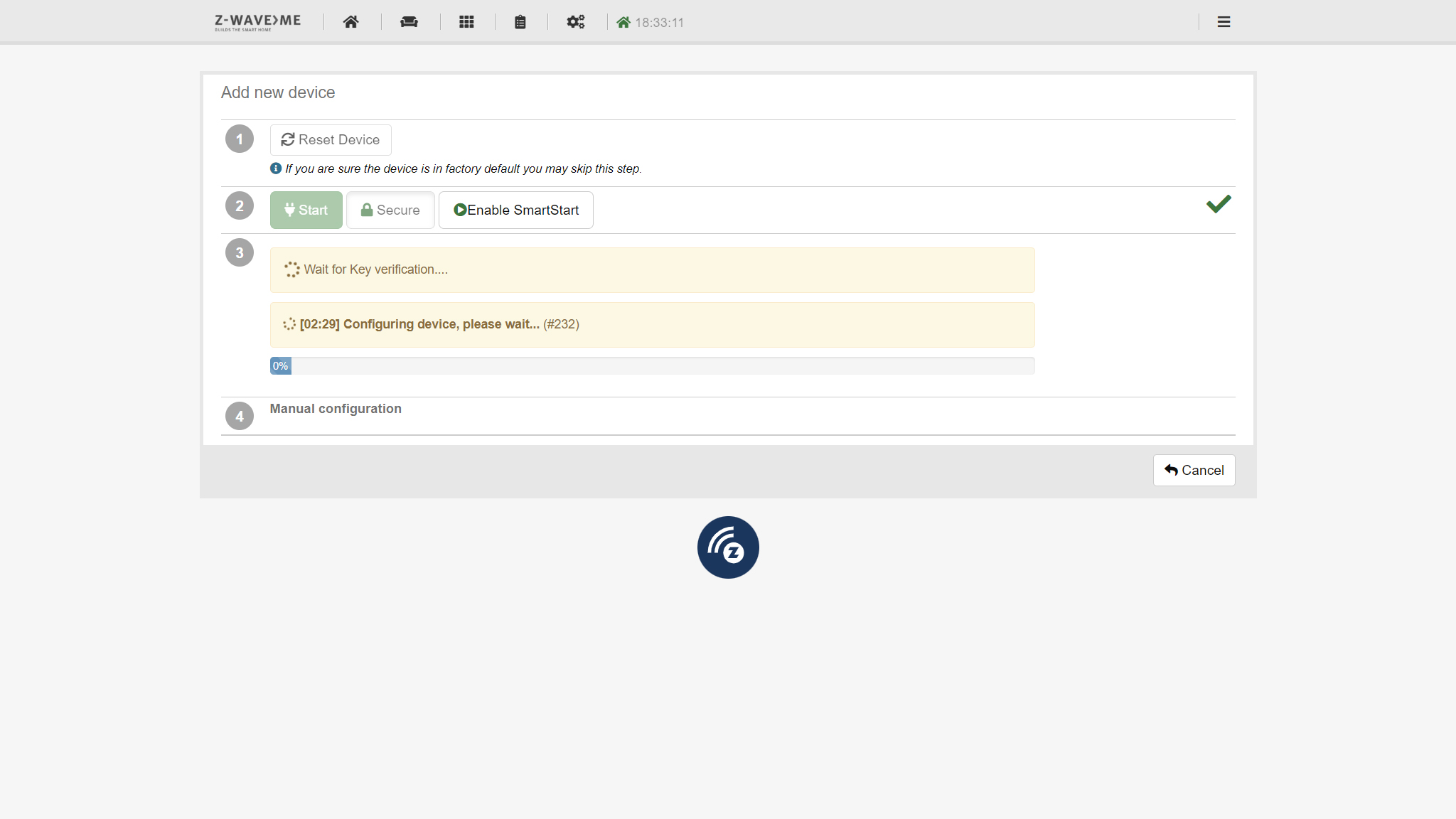Enable SmartStart

point(516,210)
